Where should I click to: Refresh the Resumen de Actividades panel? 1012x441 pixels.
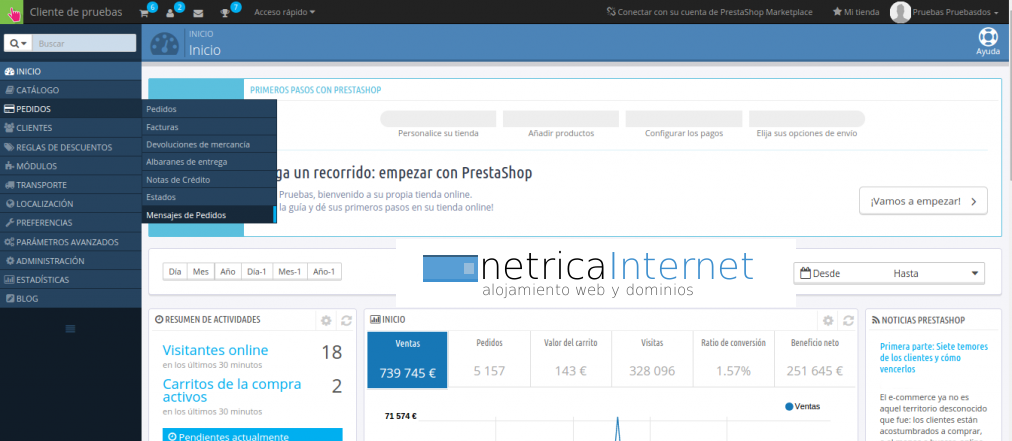tap(346, 320)
